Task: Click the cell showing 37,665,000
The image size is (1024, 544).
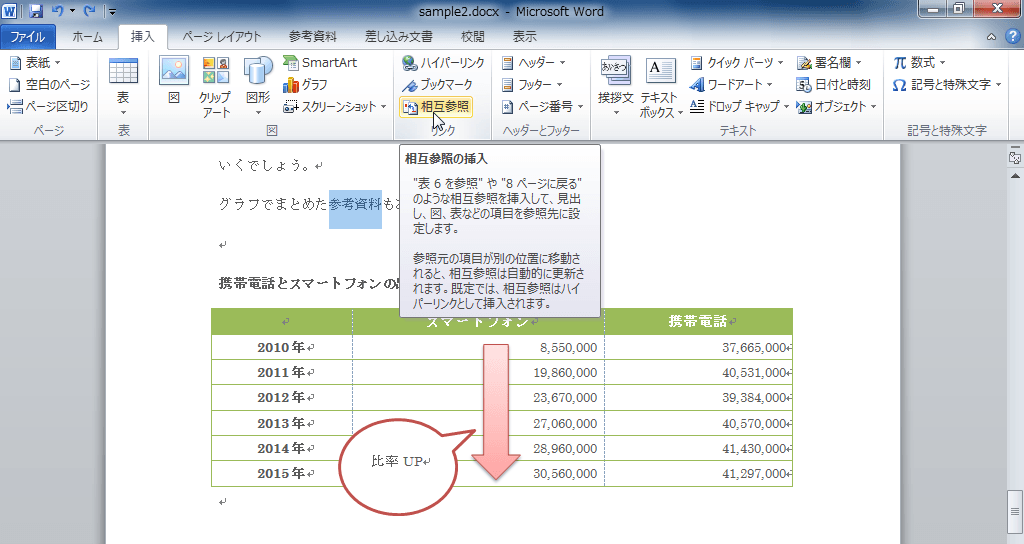Action: (698, 347)
